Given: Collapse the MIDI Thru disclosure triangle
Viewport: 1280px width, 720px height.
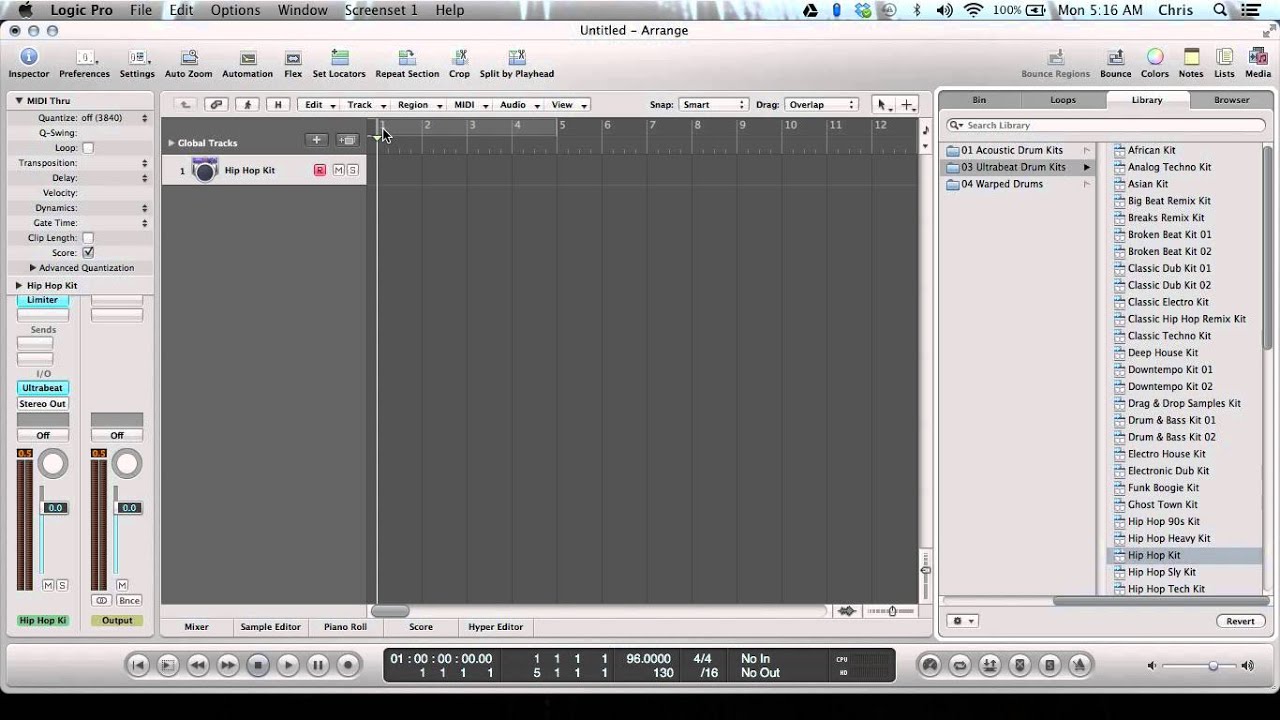Looking at the screenshot, I should [18, 101].
